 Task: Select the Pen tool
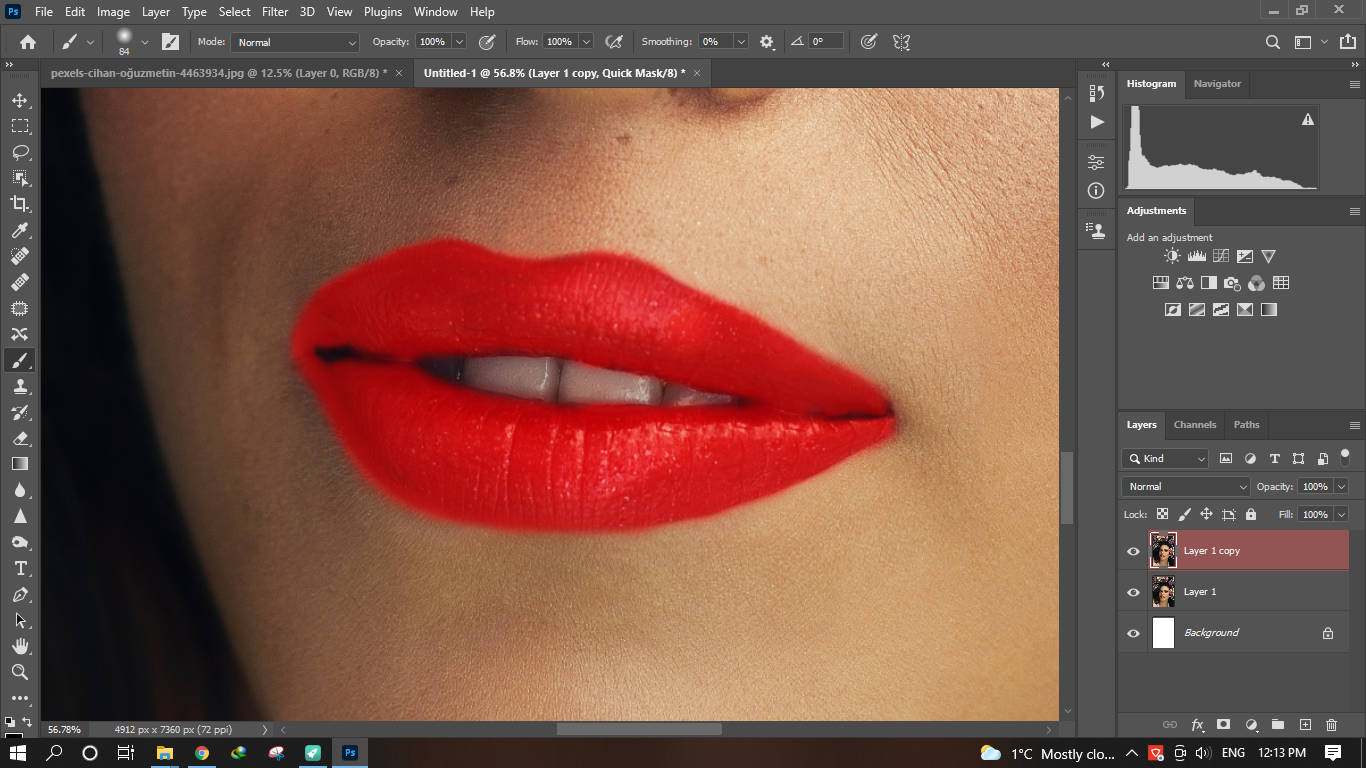[x=20, y=594]
